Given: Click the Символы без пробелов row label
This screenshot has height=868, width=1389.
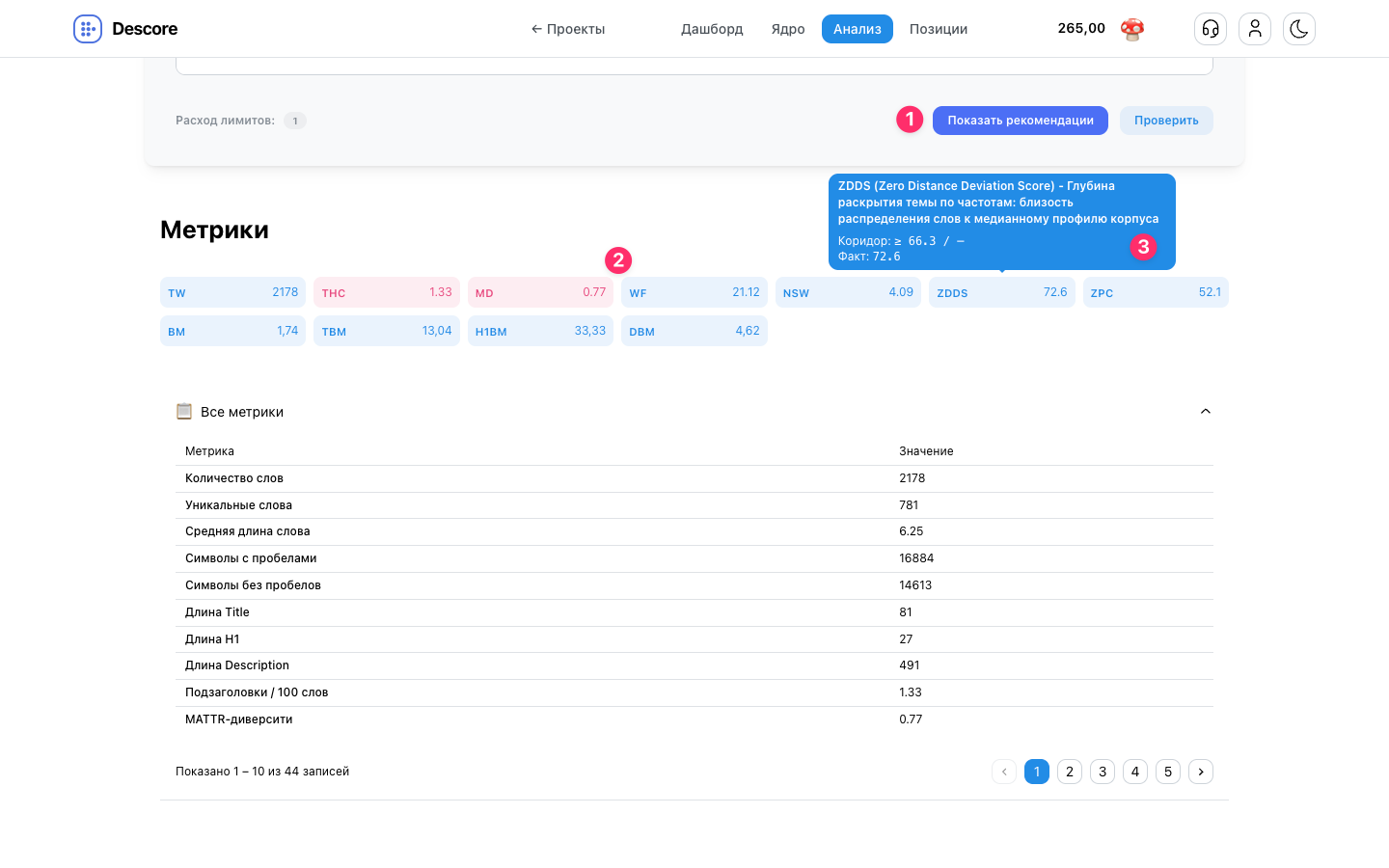Looking at the screenshot, I should coord(253,585).
